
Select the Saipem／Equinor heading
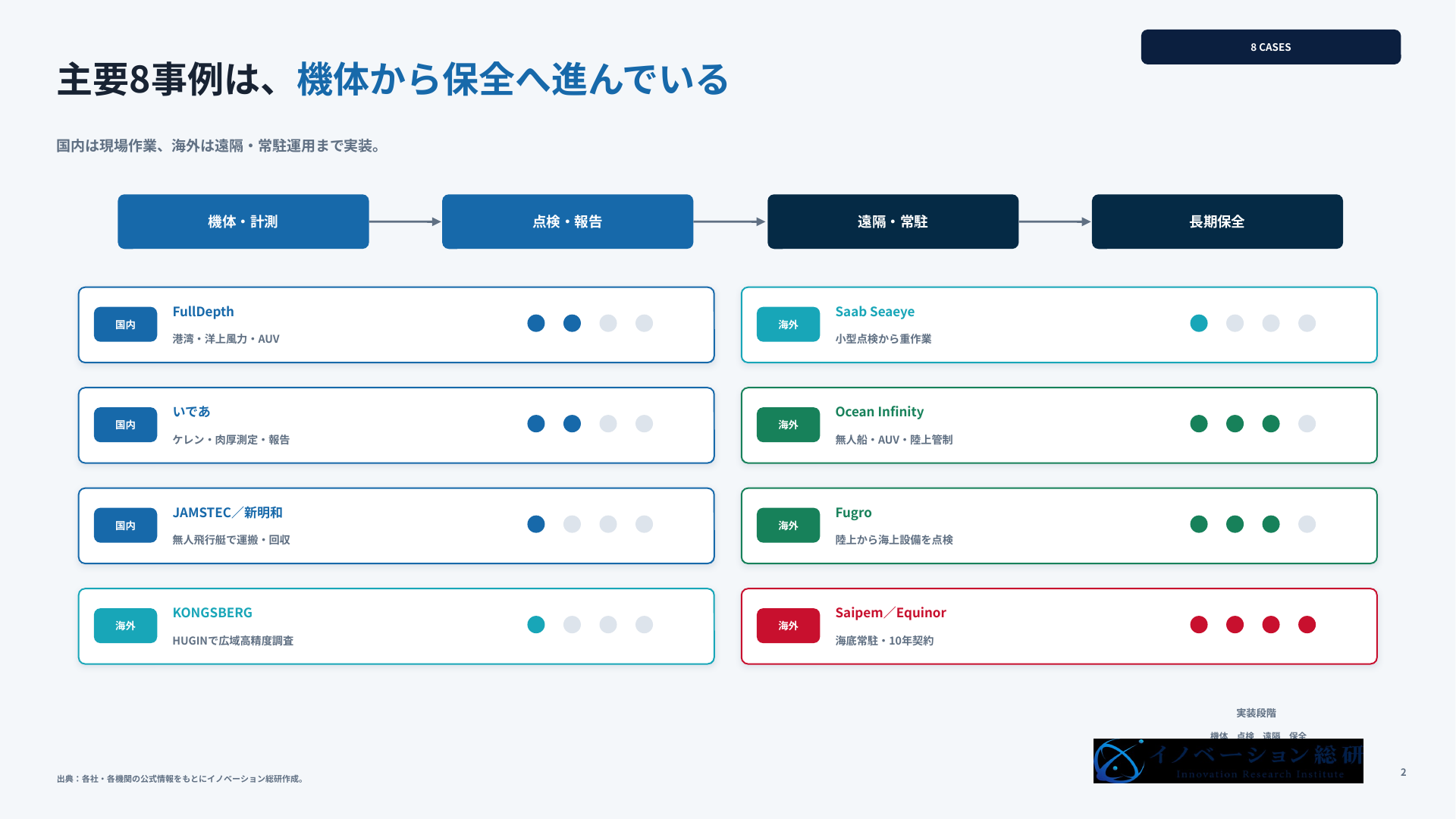[x=890, y=613]
